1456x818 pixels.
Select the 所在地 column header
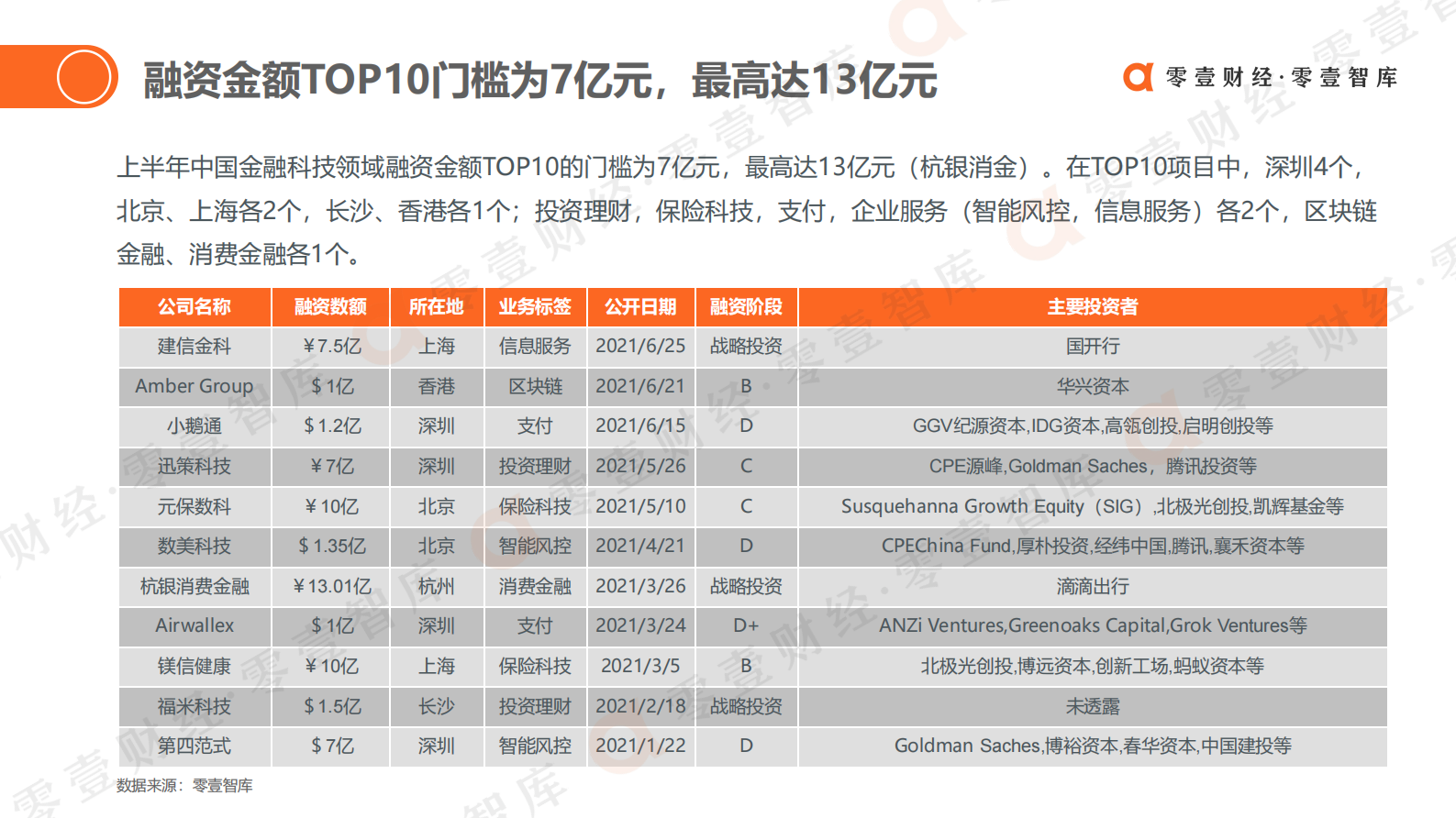tap(437, 307)
